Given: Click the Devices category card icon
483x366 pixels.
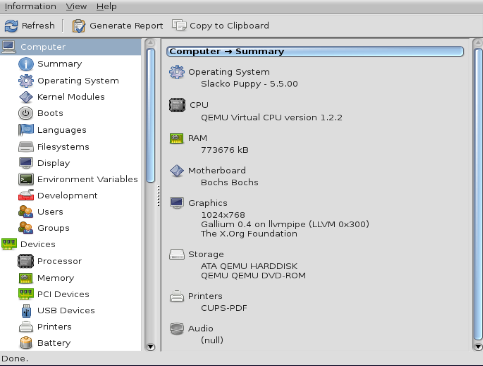Looking at the screenshot, I should pyautogui.click(x=9, y=244).
